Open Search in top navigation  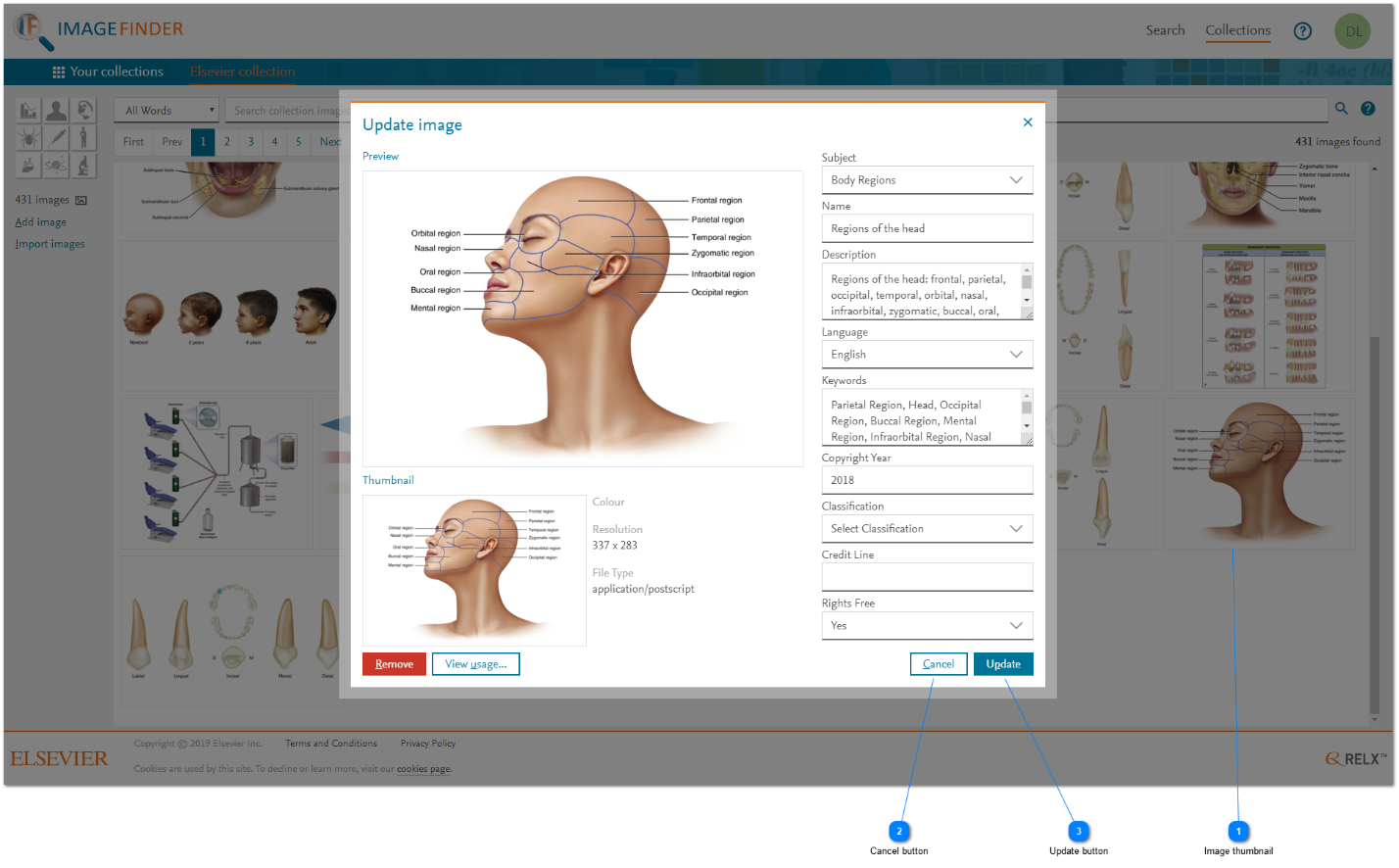tap(1166, 30)
